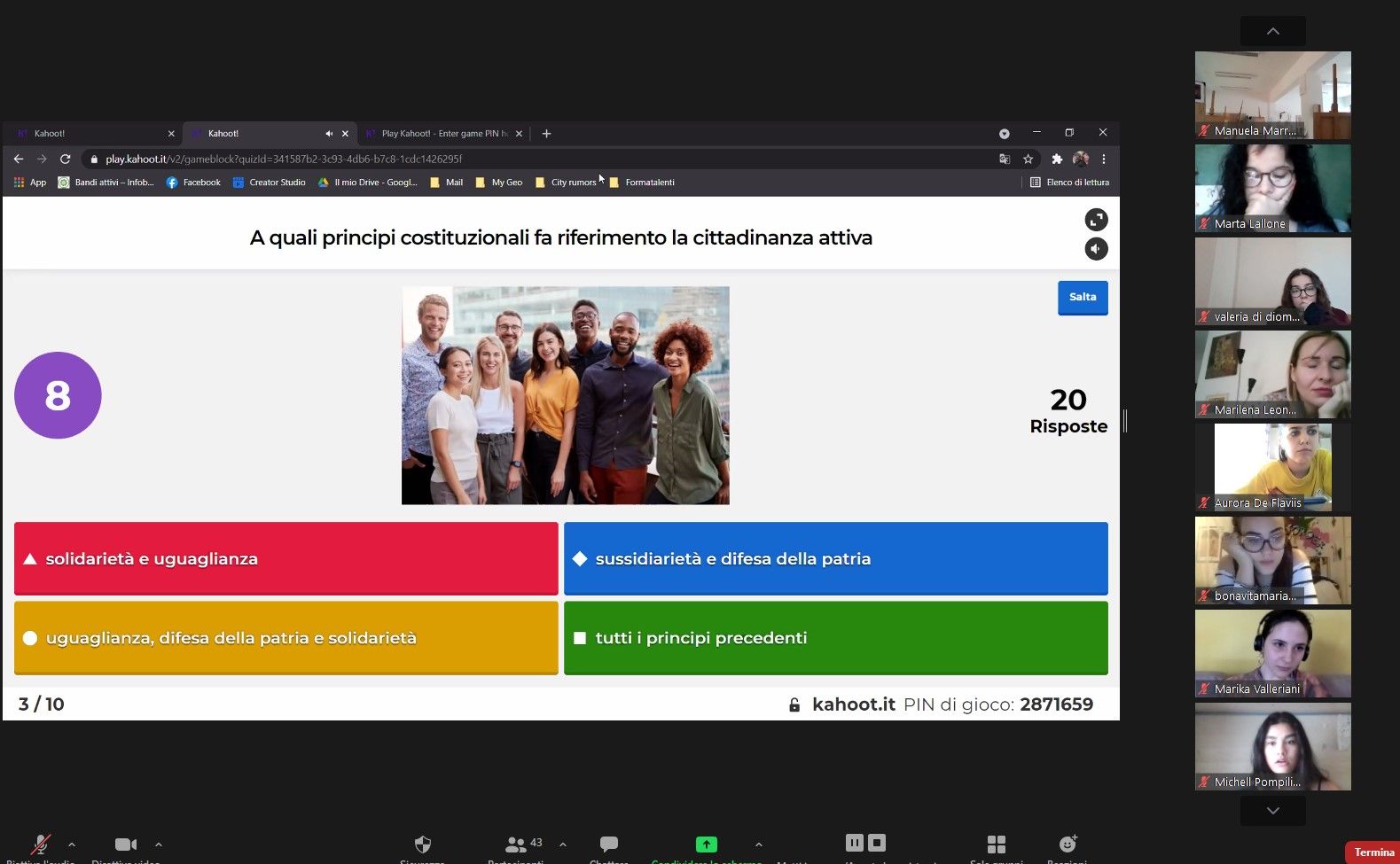This screenshot has width=1400, height=864.
Task: Expand video options arrow beside camera
Action: (x=159, y=845)
